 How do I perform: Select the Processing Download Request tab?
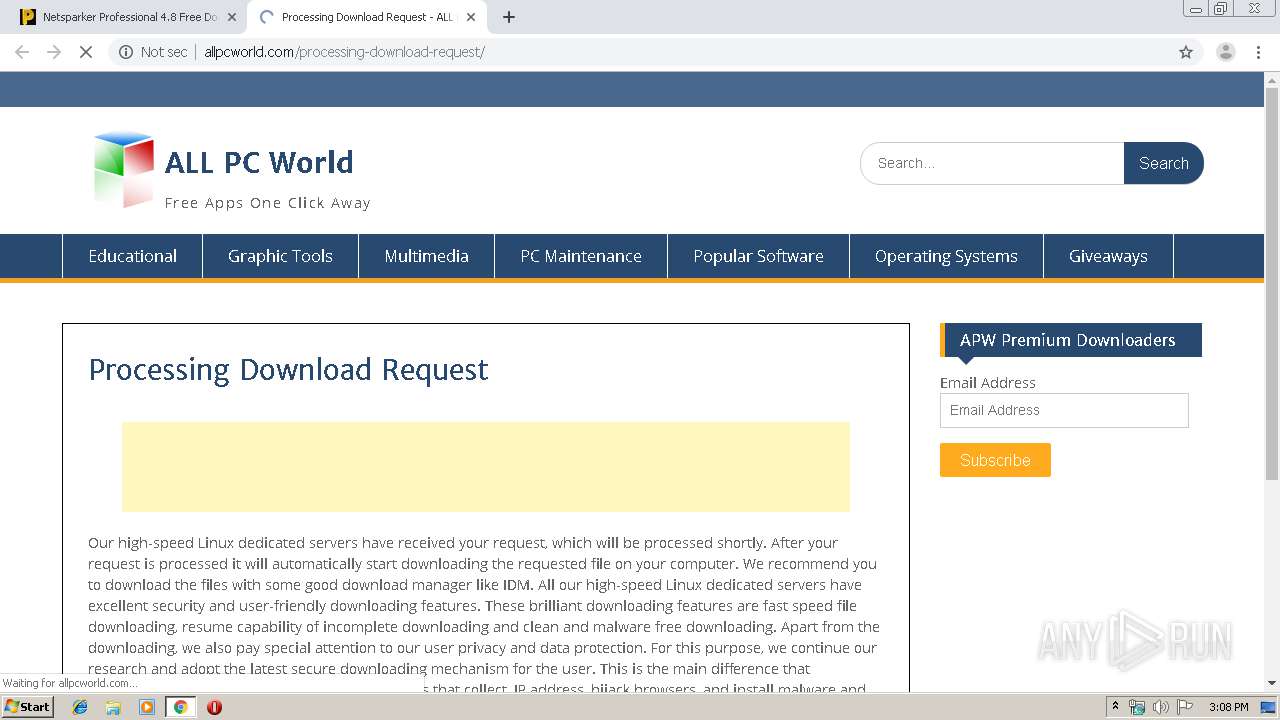[366, 17]
